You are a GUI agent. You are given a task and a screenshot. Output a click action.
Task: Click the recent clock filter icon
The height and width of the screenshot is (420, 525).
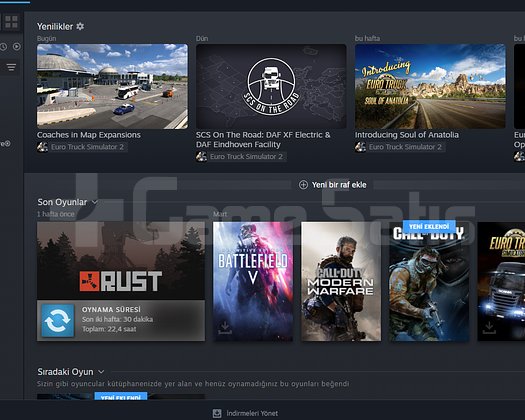click(x=3, y=47)
